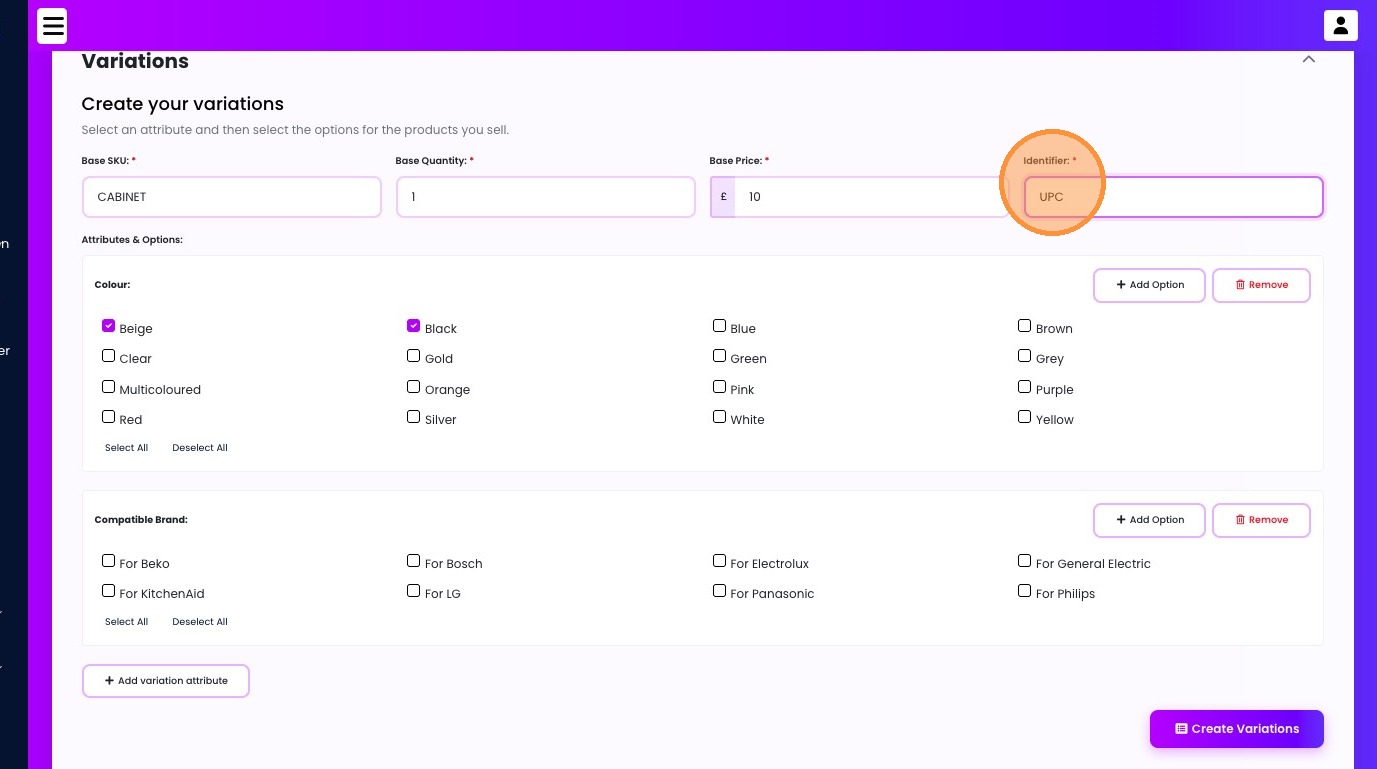This screenshot has width=1377, height=769.
Task: Click Add variation attribute plus button
Action: pyautogui.click(x=166, y=681)
